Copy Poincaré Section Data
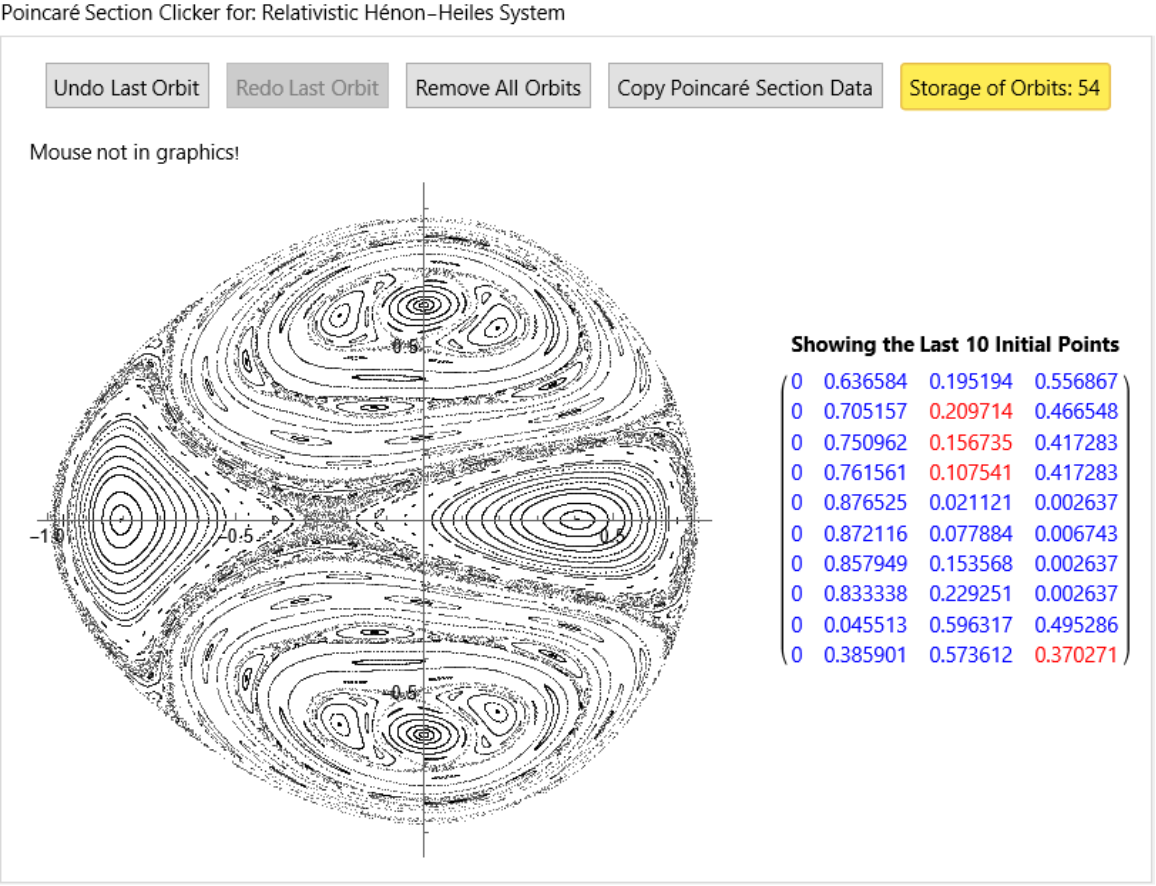1156x886 pixels. coord(745,87)
